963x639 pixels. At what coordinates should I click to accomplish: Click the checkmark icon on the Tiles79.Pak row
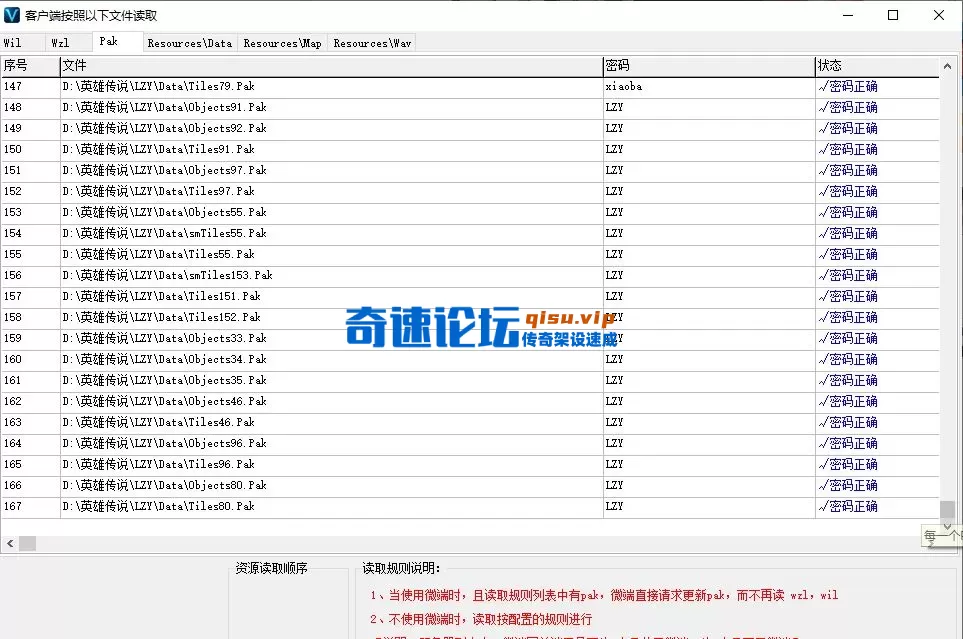[x=820, y=86]
